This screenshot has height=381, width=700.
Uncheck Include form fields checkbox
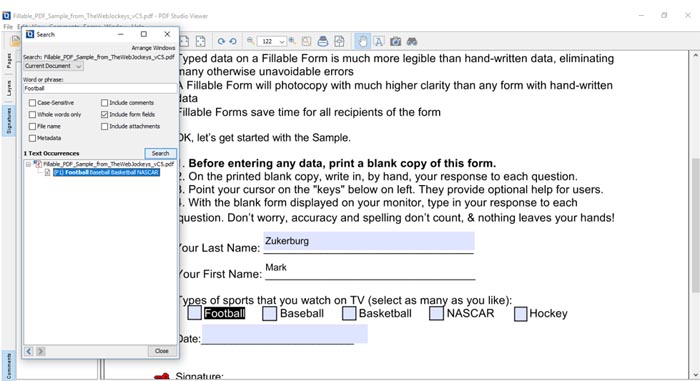[x=104, y=115]
